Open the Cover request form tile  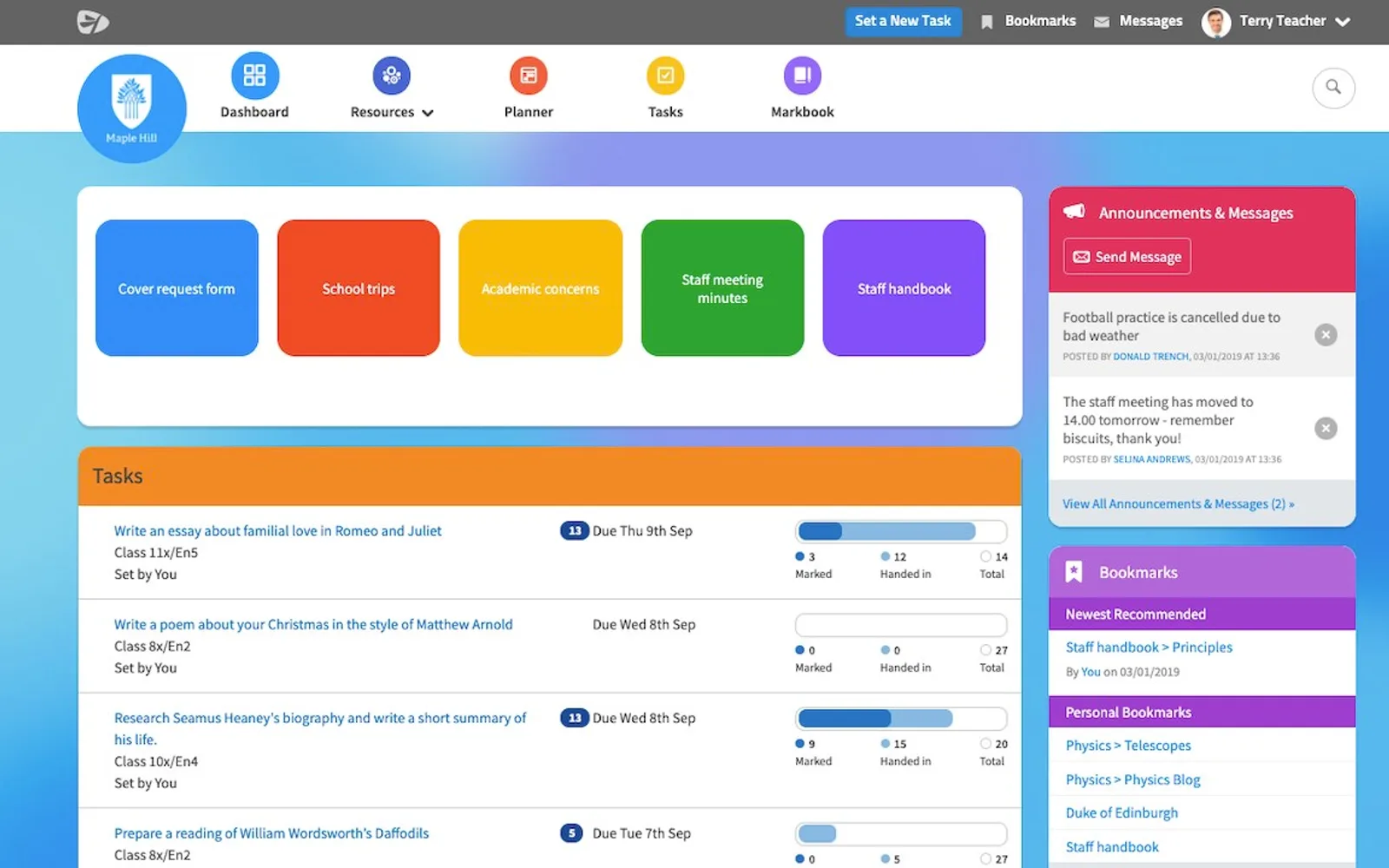tap(177, 288)
